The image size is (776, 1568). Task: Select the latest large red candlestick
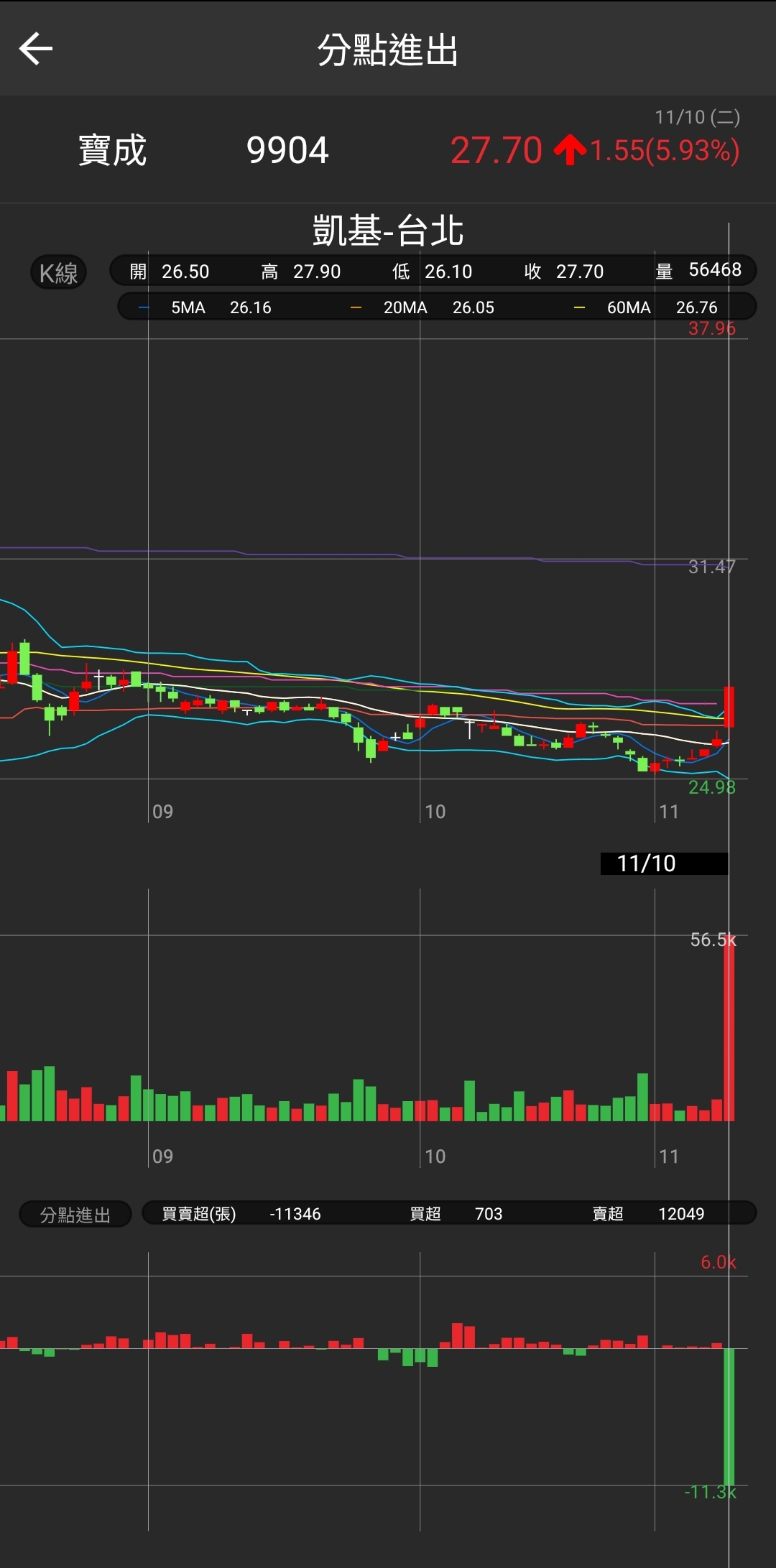click(729, 707)
